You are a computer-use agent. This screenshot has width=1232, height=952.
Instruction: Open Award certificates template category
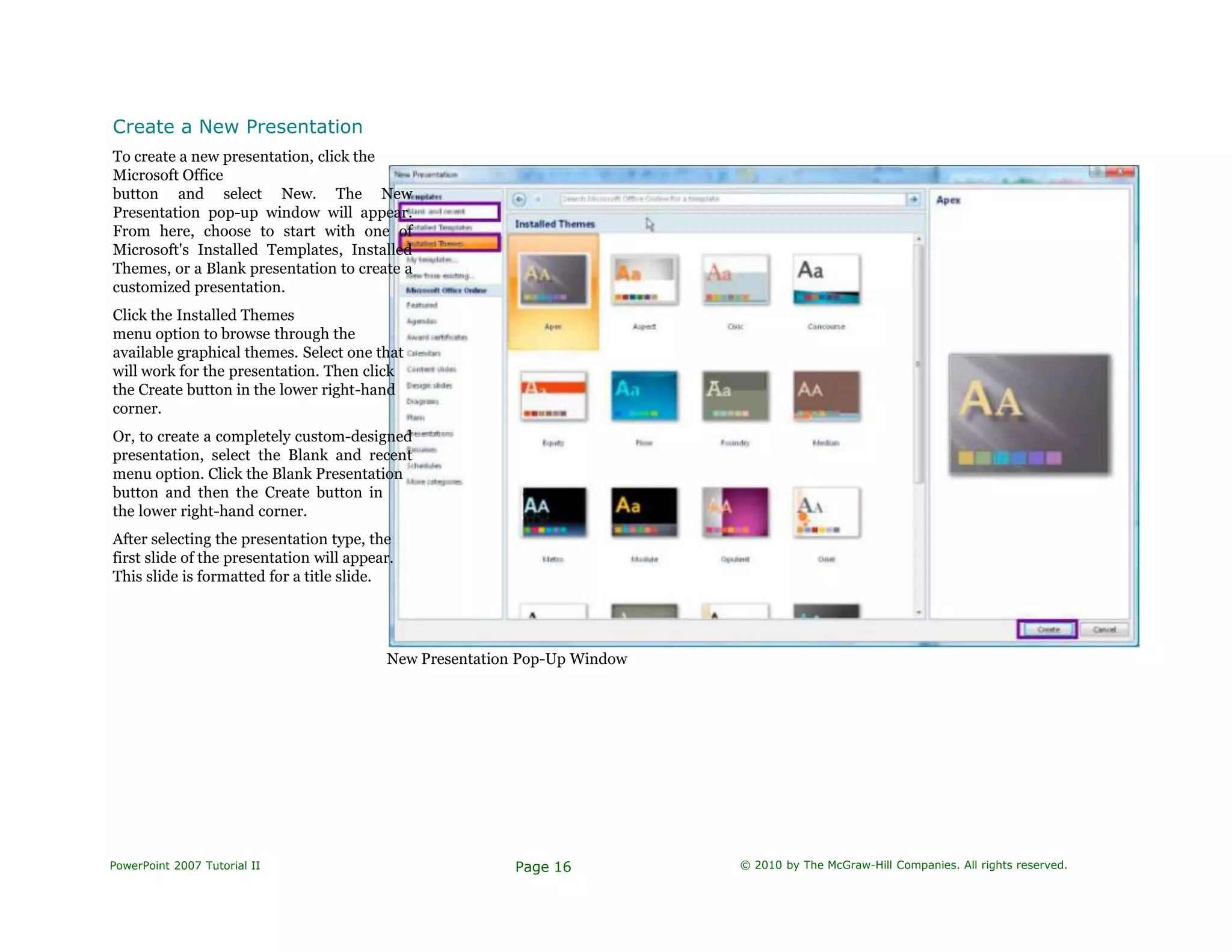click(x=437, y=337)
